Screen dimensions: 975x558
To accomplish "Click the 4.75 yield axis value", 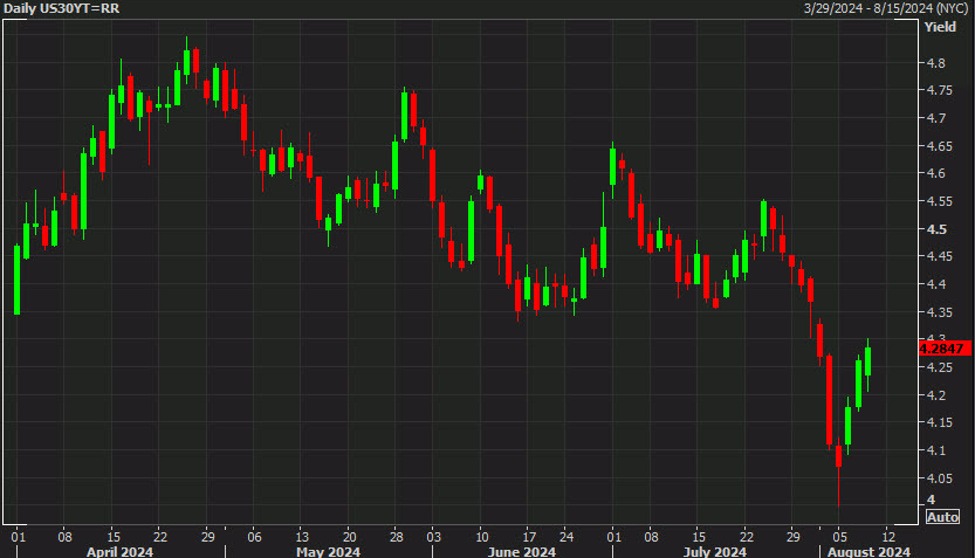I will (939, 90).
